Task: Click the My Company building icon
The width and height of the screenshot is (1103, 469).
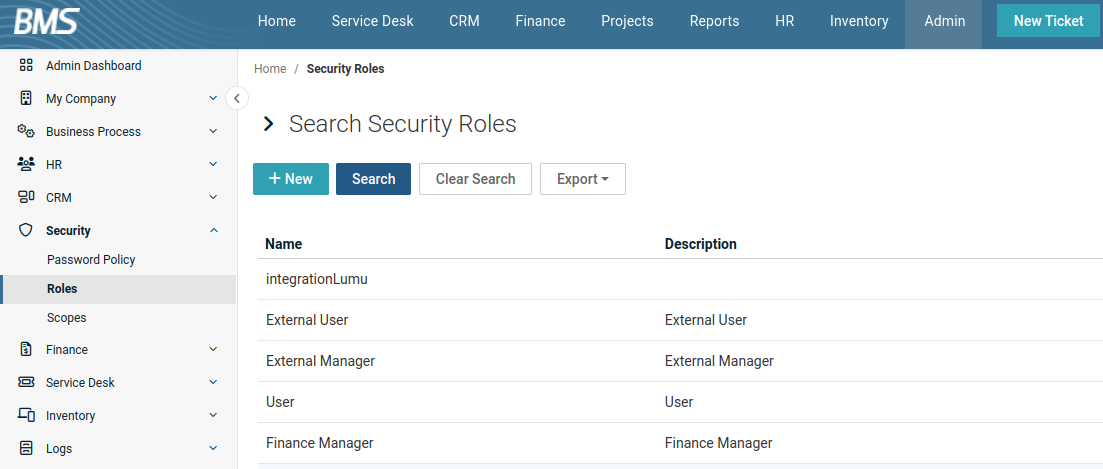Action: tap(27, 99)
